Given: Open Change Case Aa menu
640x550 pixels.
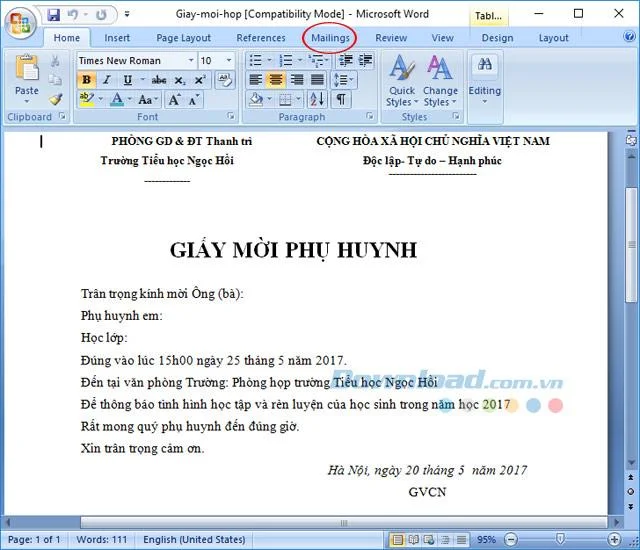Looking at the screenshot, I should 147,100.
